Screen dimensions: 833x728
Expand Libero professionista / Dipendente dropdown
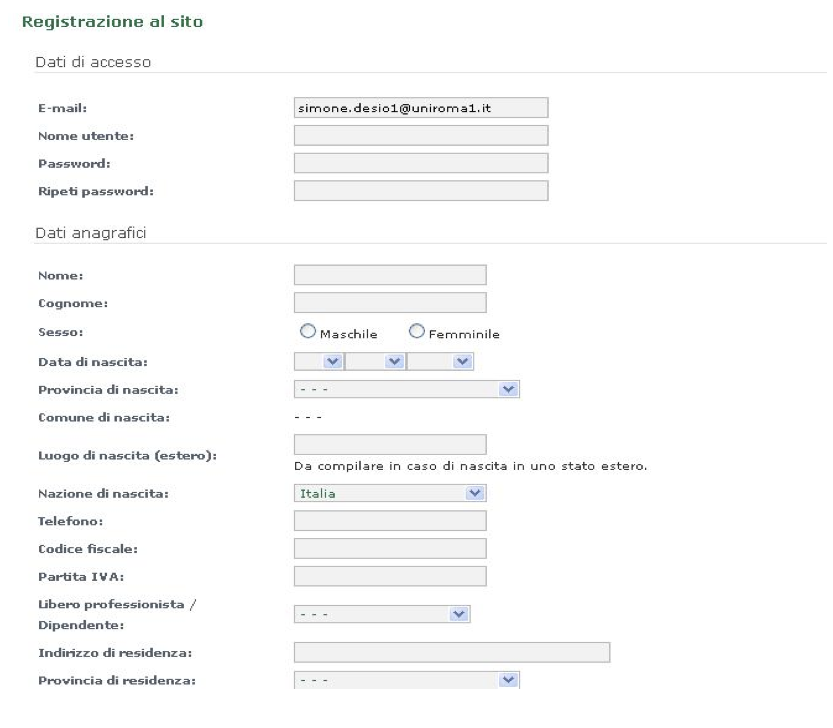point(382,614)
